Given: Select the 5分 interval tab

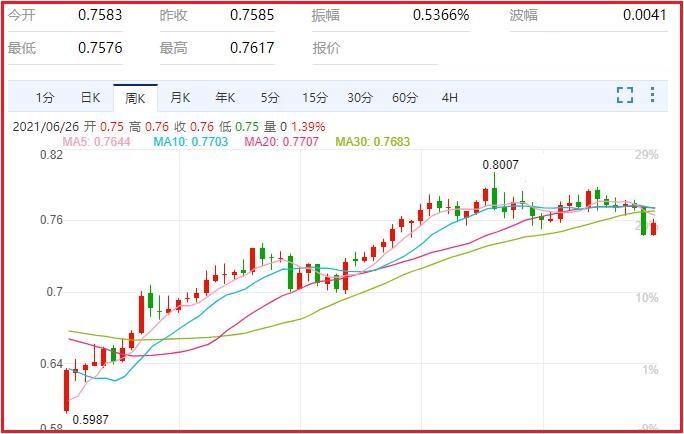Looking at the screenshot, I should 270,98.
